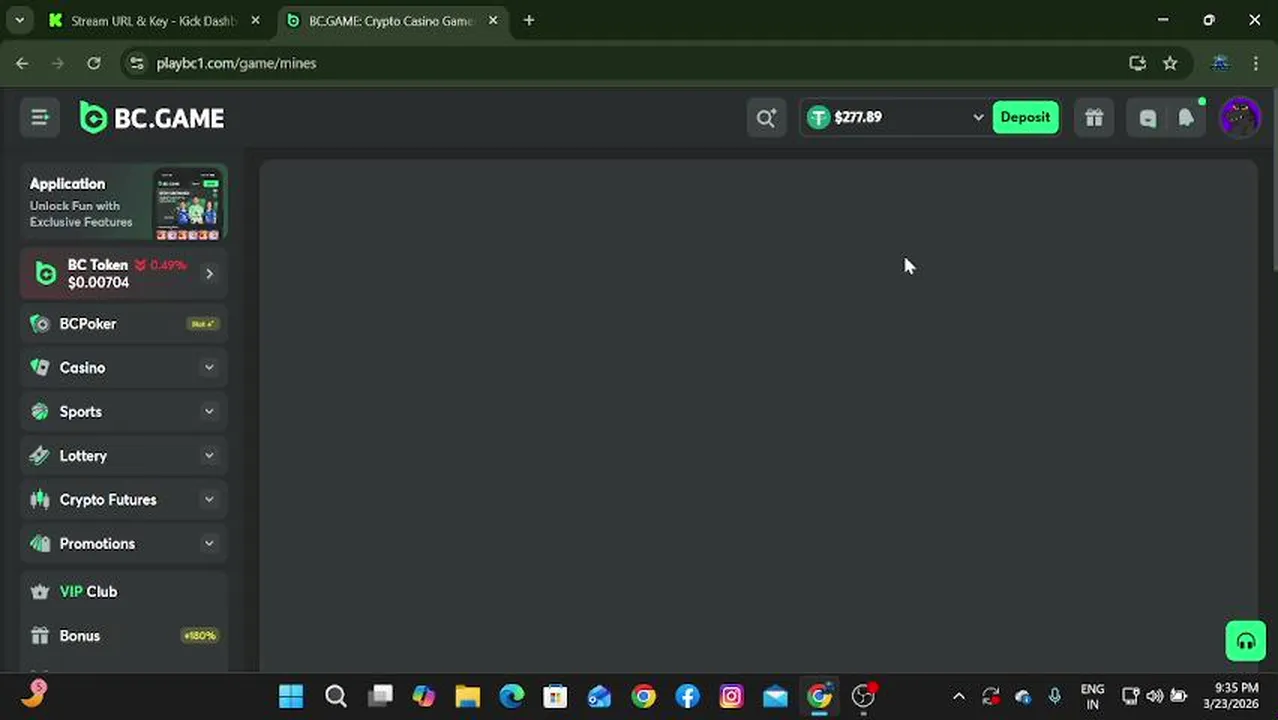Click the BC Token logo icon
The image size is (1278, 720).
tap(46, 273)
